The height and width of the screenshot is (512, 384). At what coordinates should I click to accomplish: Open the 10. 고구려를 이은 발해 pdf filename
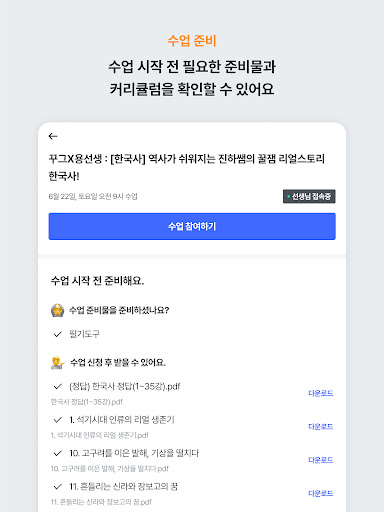click(110, 469)
